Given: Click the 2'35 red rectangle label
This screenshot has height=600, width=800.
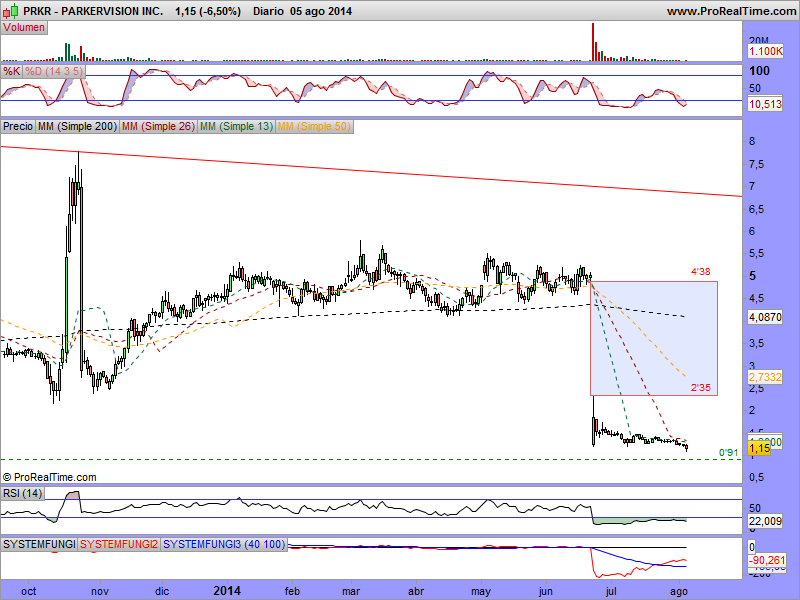Looking at the screenshot, I should [x=701, y=388].
